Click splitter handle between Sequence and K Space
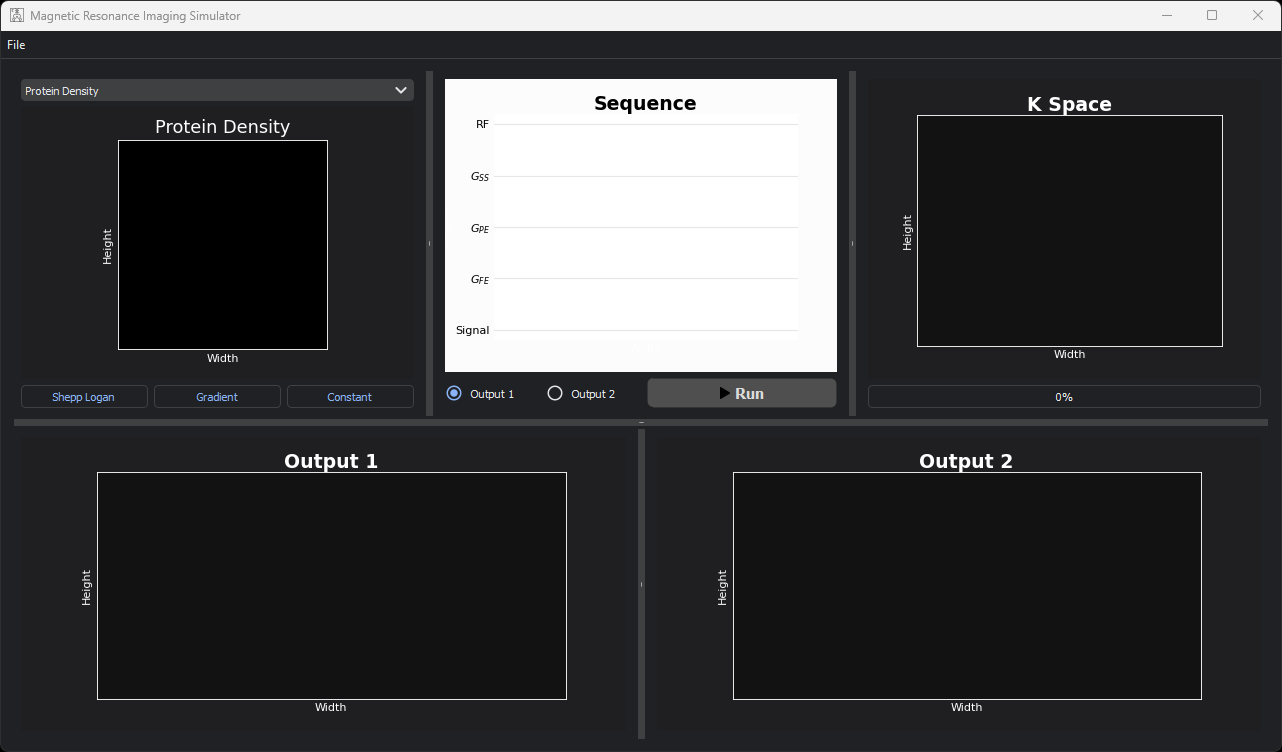The width and height of the screenshot is (1282, 752). tap(853, 243)
